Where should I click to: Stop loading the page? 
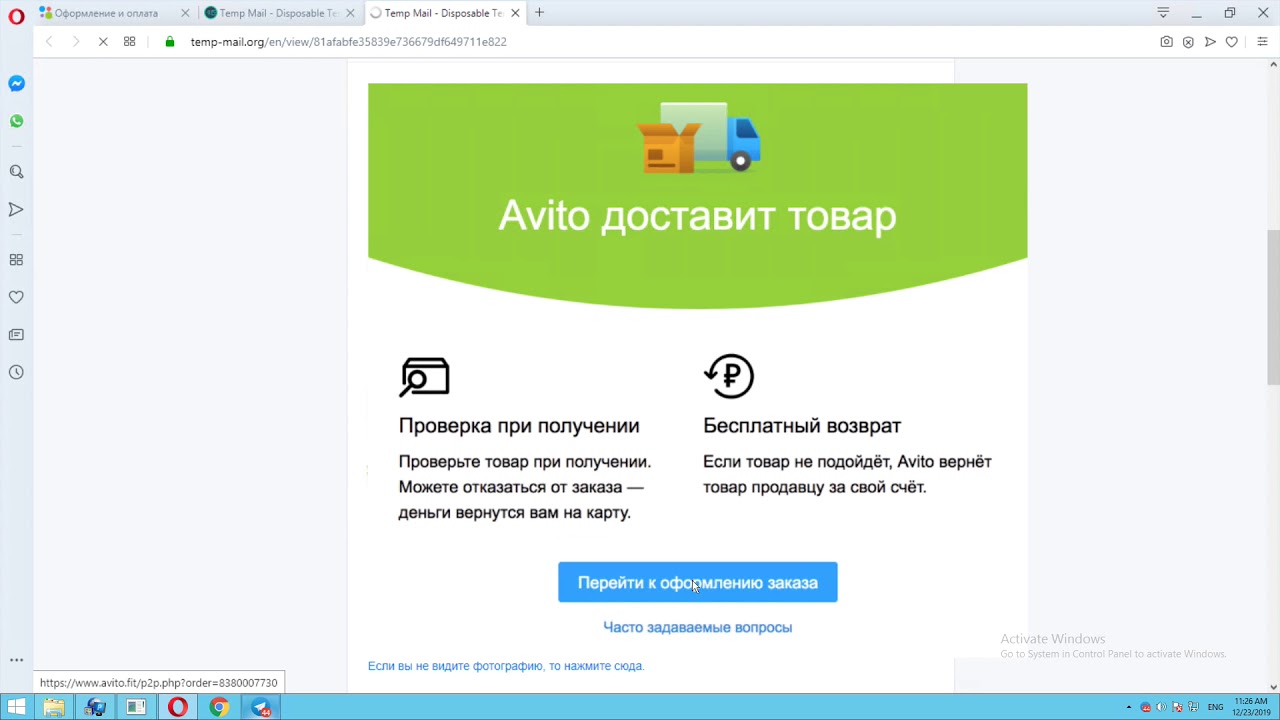tap(103, 42)
